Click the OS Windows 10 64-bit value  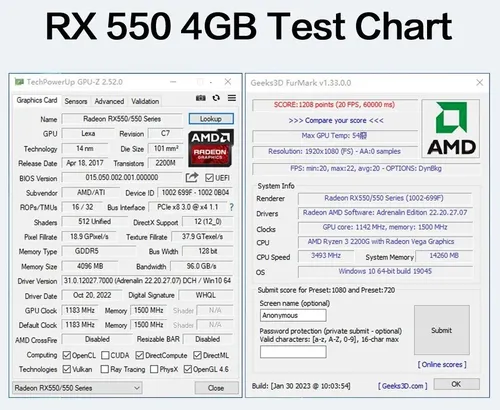click(x=385, y=271)
